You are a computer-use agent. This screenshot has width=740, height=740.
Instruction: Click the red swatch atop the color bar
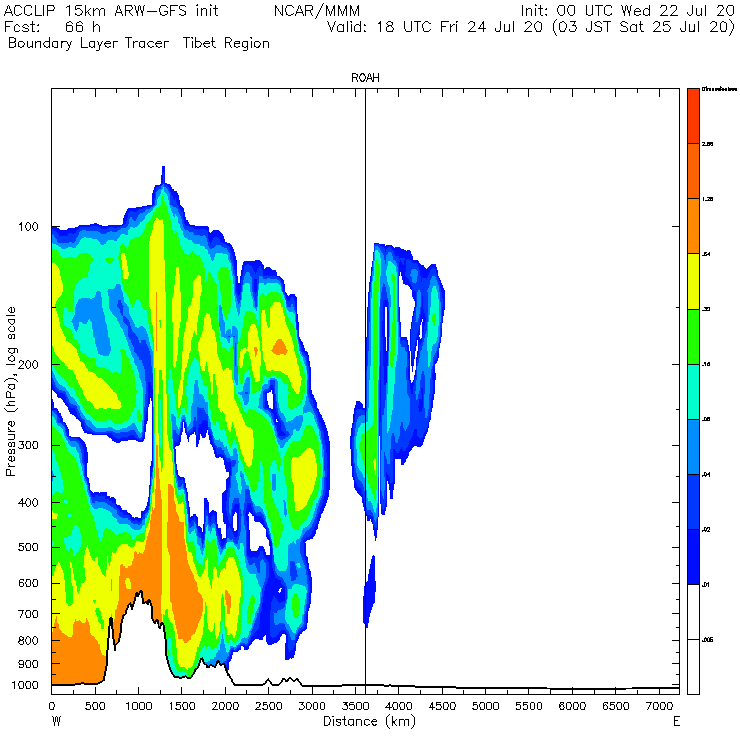(x=692, y=115)
